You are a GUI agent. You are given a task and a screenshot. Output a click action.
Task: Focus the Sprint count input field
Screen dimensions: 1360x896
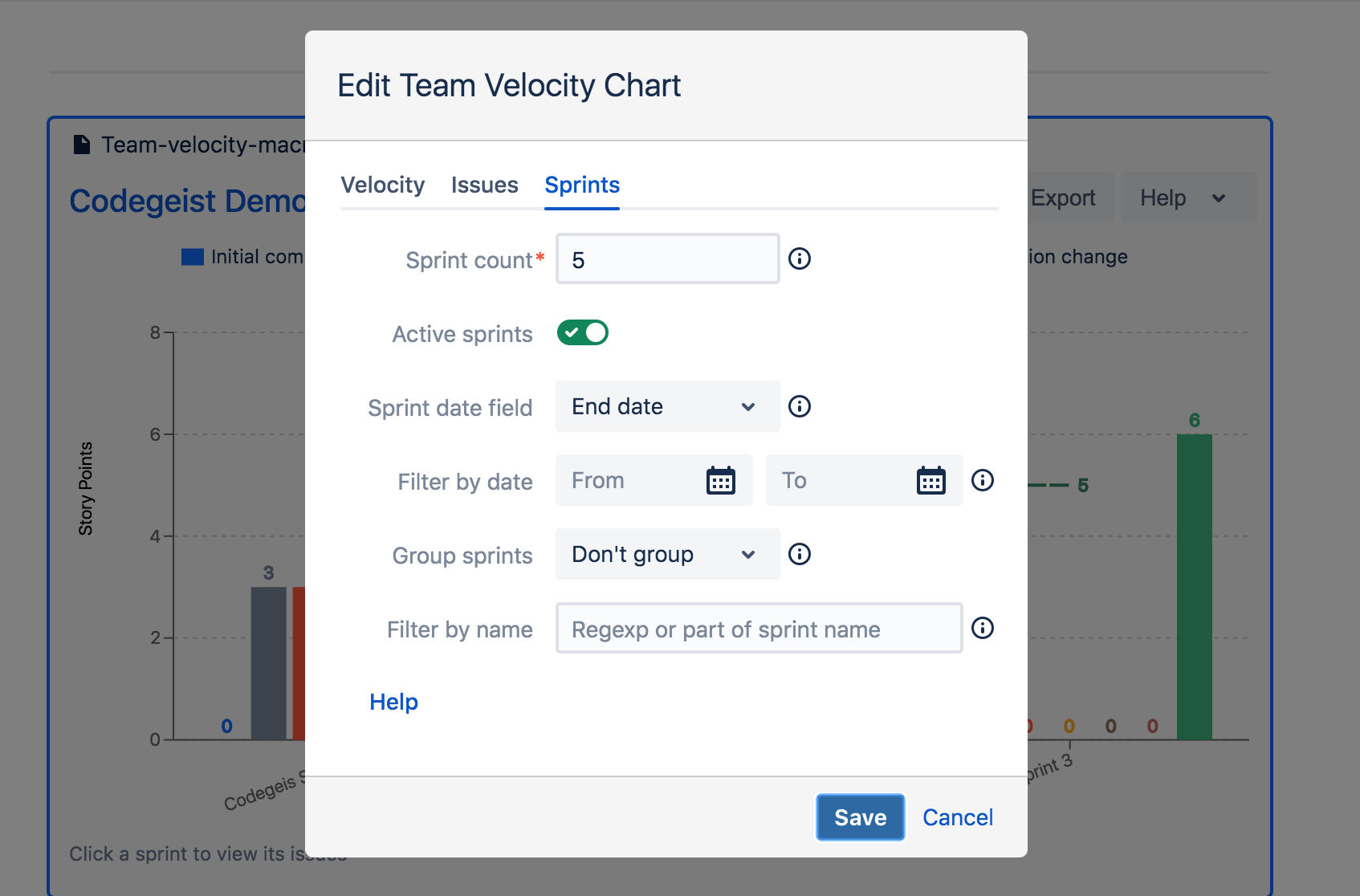point(668,259)
